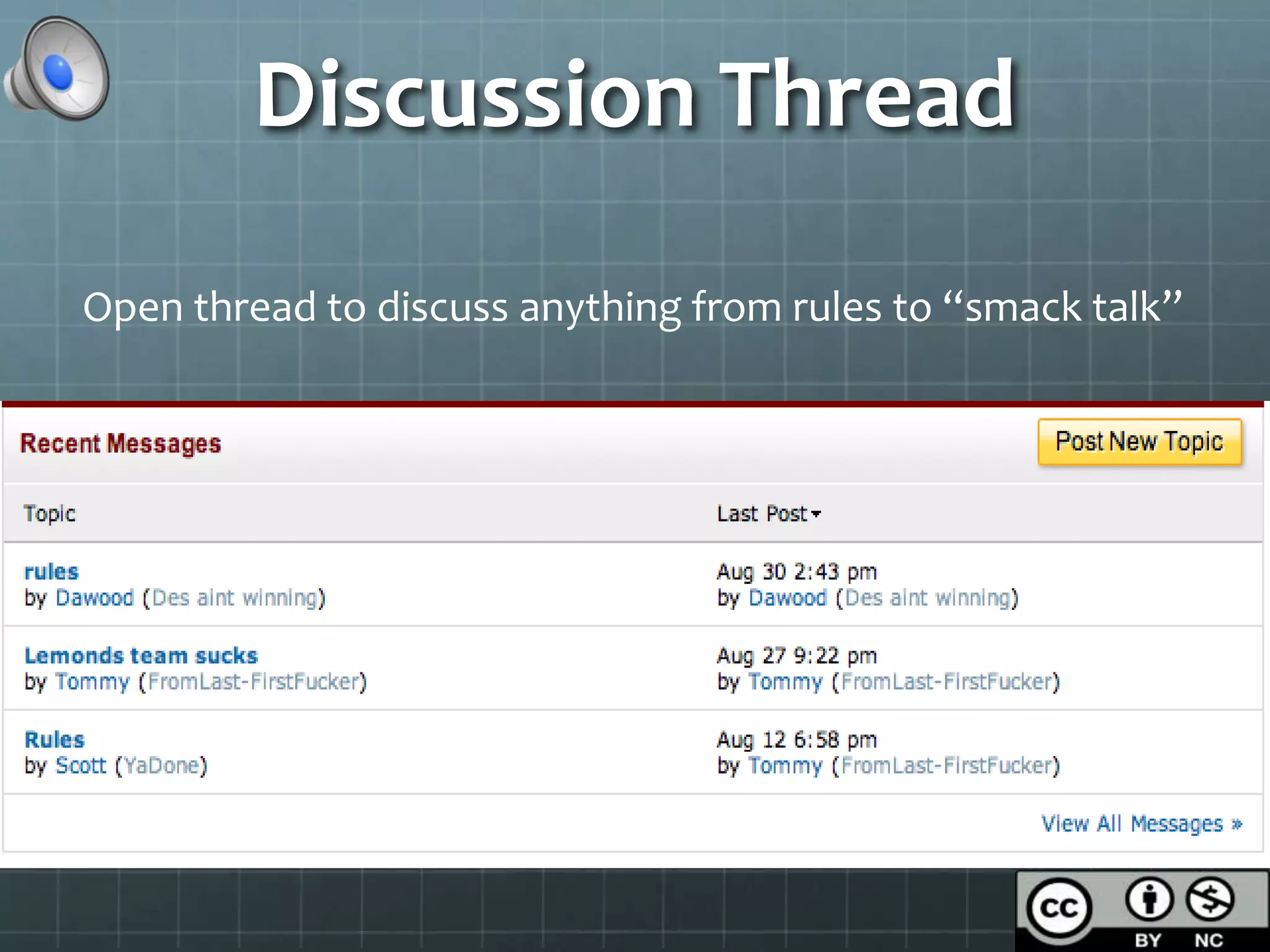Open the lowercase 'rules' topic link
This screenshot has width=1270, height=952.
point(51,571)
